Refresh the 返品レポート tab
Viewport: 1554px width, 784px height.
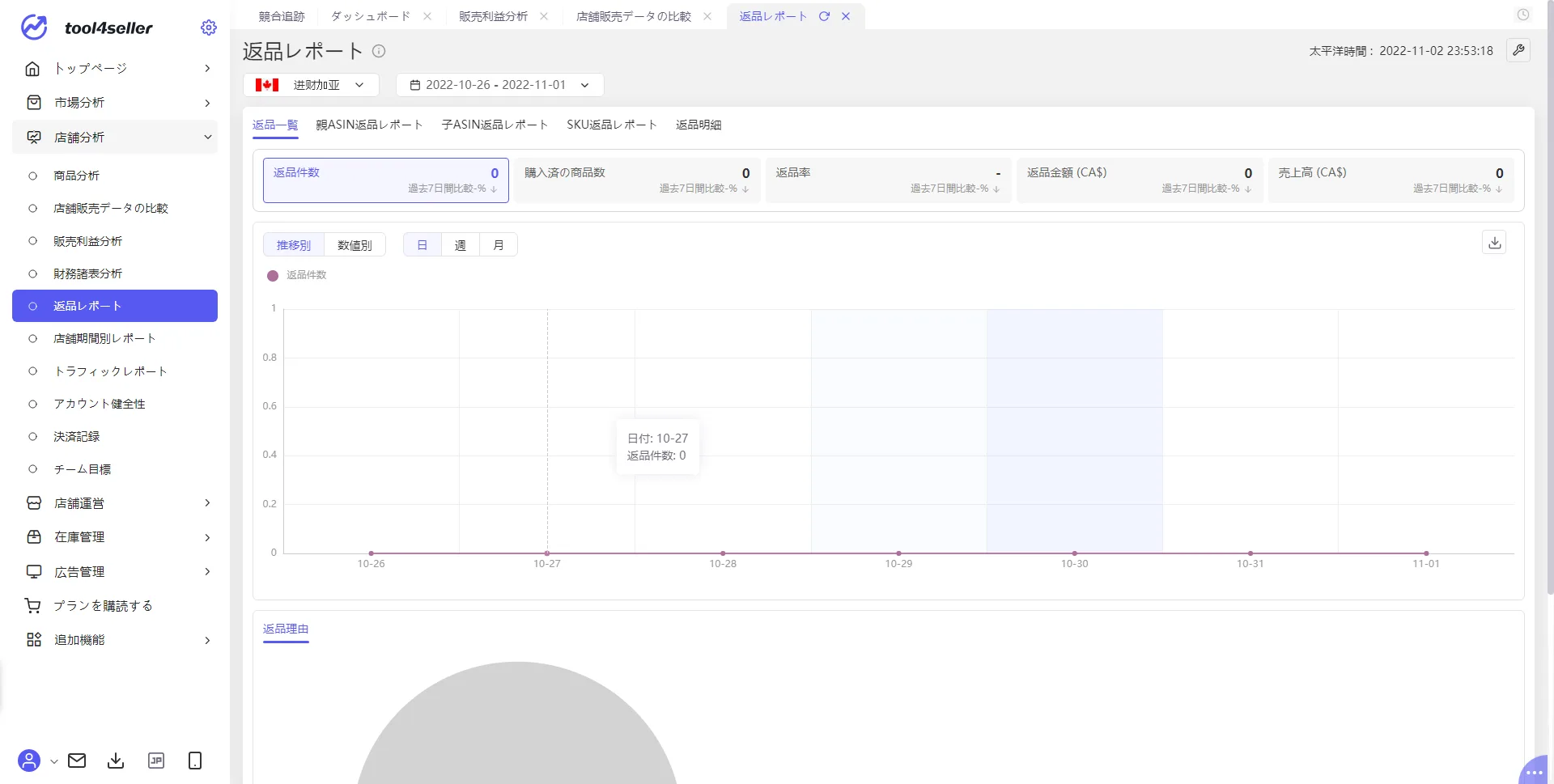click(824, 16)
